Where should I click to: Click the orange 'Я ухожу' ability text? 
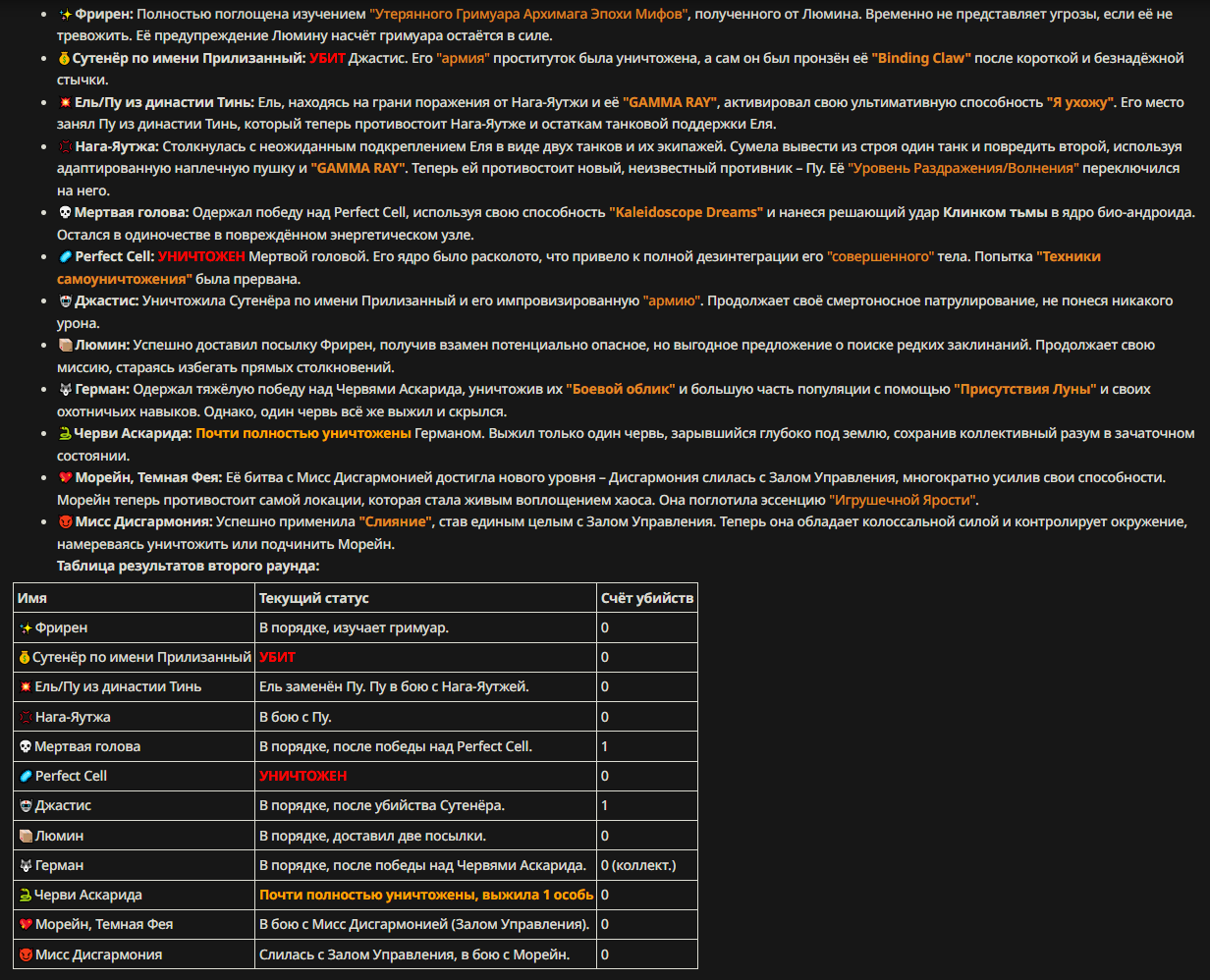click(x=1080, y=103)
